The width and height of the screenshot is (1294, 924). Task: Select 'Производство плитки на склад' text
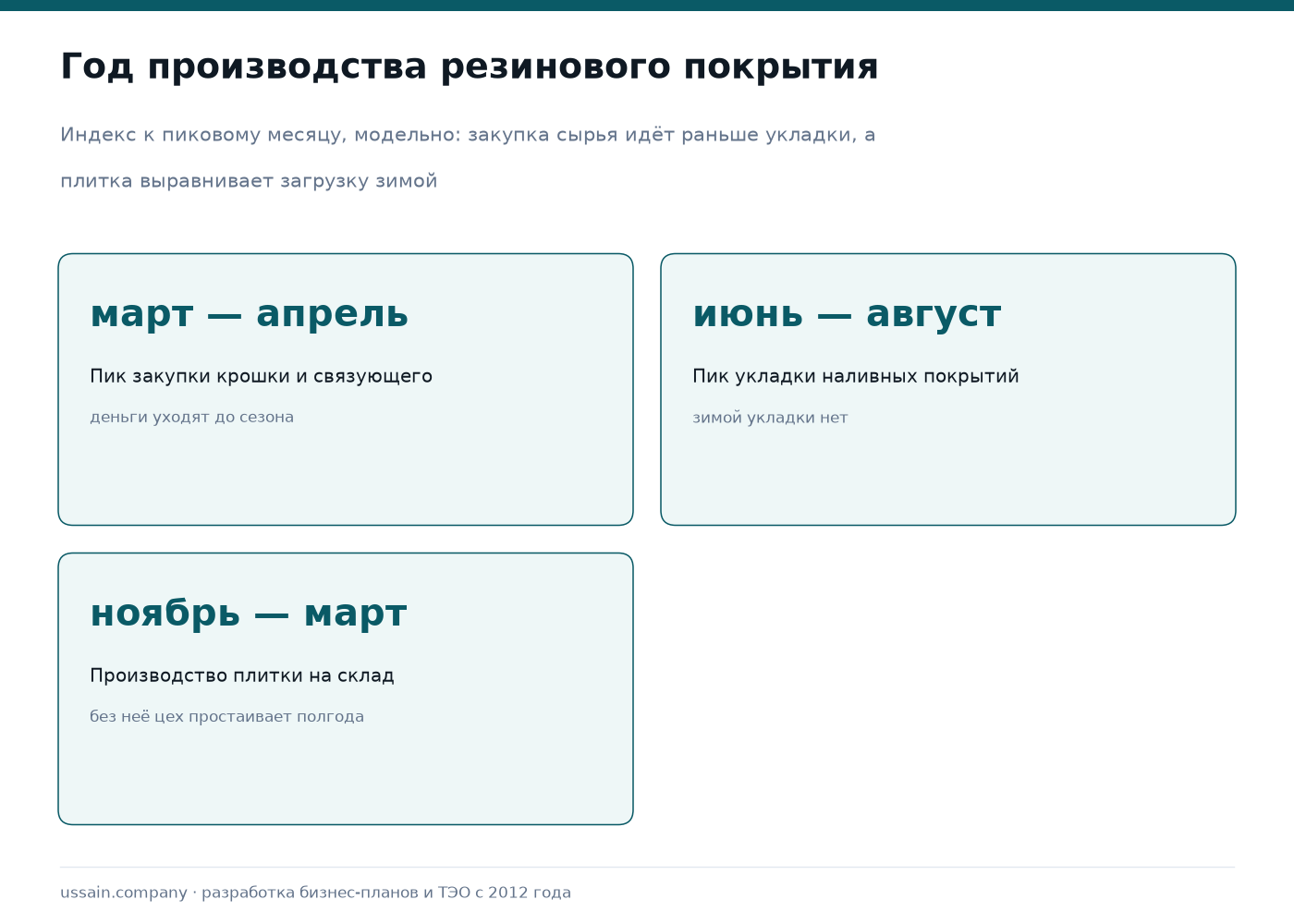coord(241,675)
